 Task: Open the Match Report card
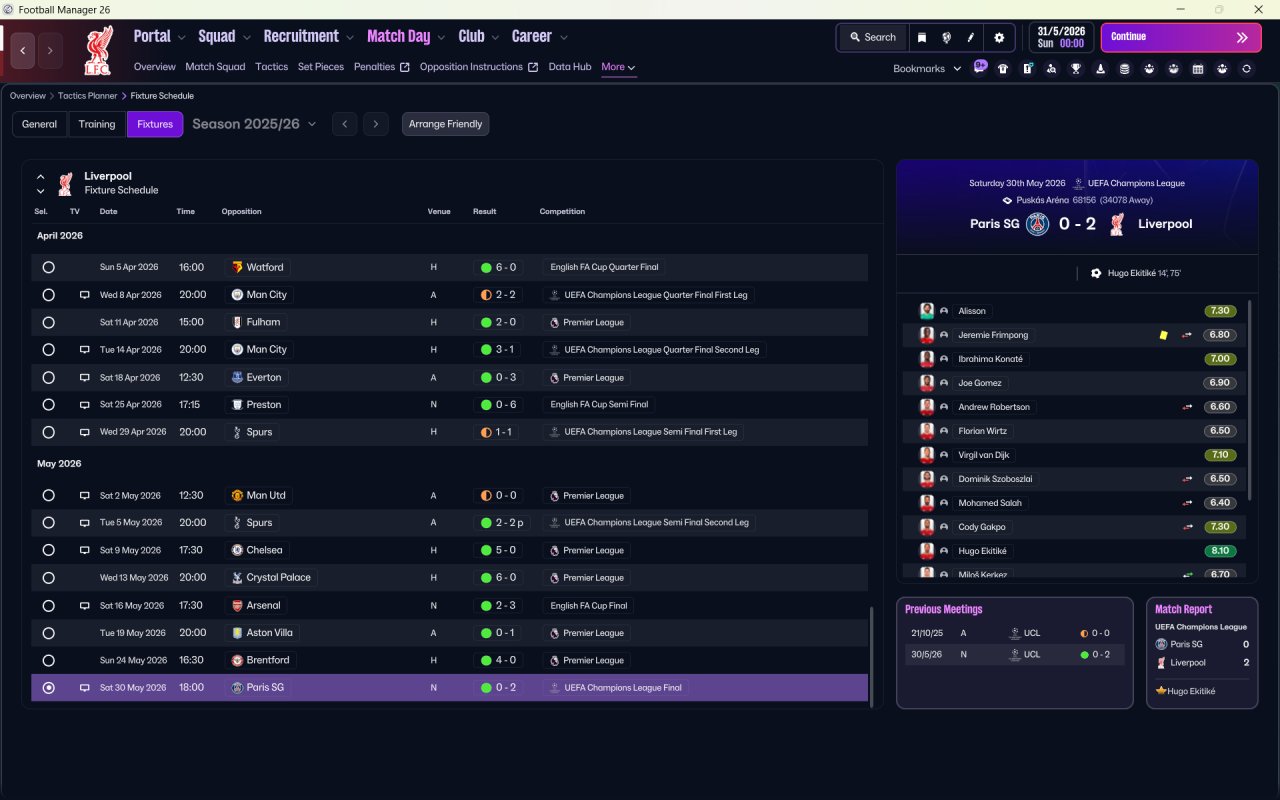pyautogui.click(x=1202, y=653)
